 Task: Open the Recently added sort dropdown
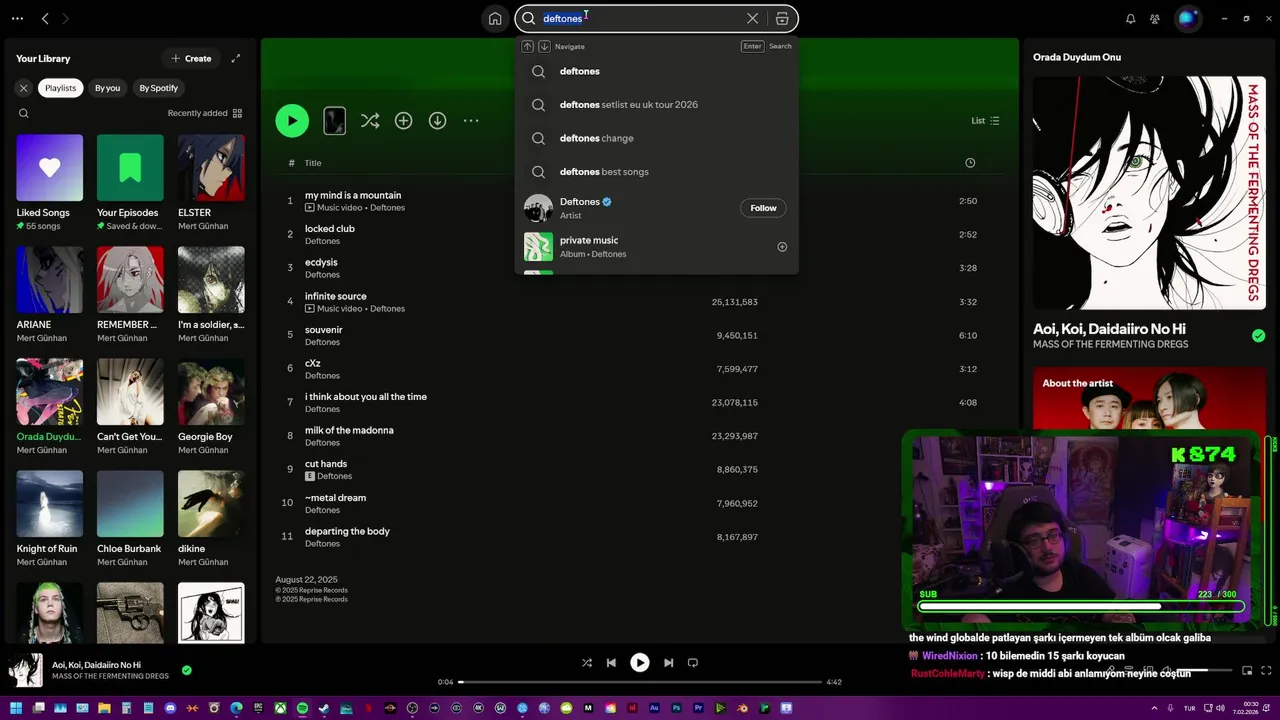tap(205, 113)
